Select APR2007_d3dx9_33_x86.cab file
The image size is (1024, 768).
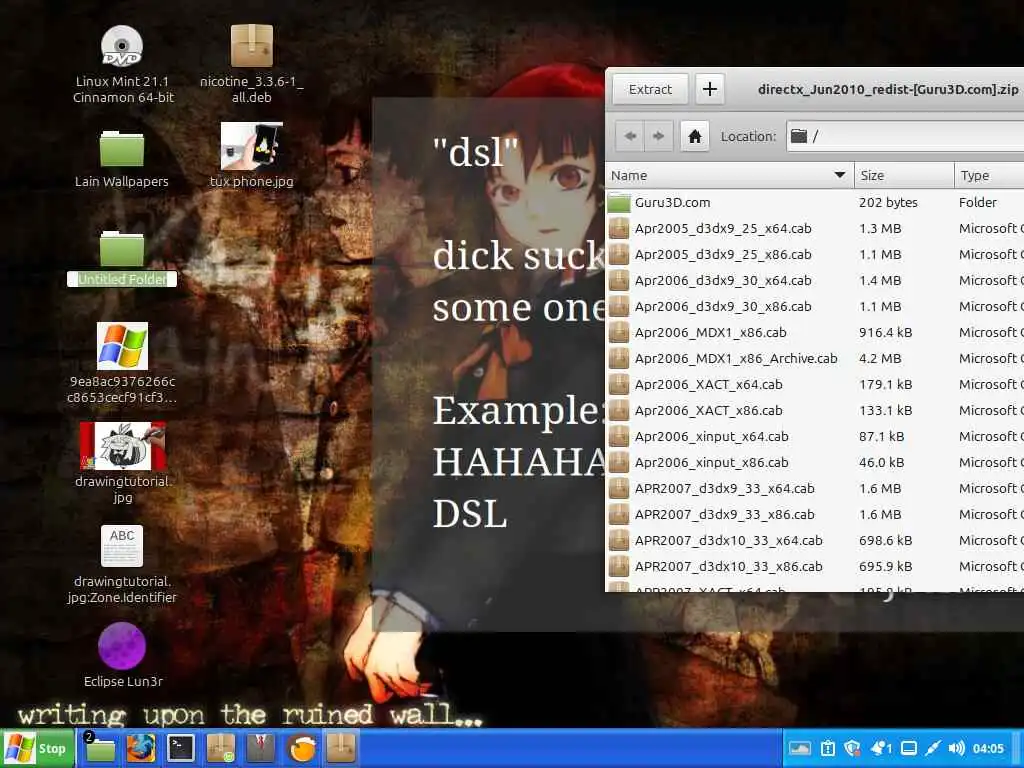pos(815,515)
